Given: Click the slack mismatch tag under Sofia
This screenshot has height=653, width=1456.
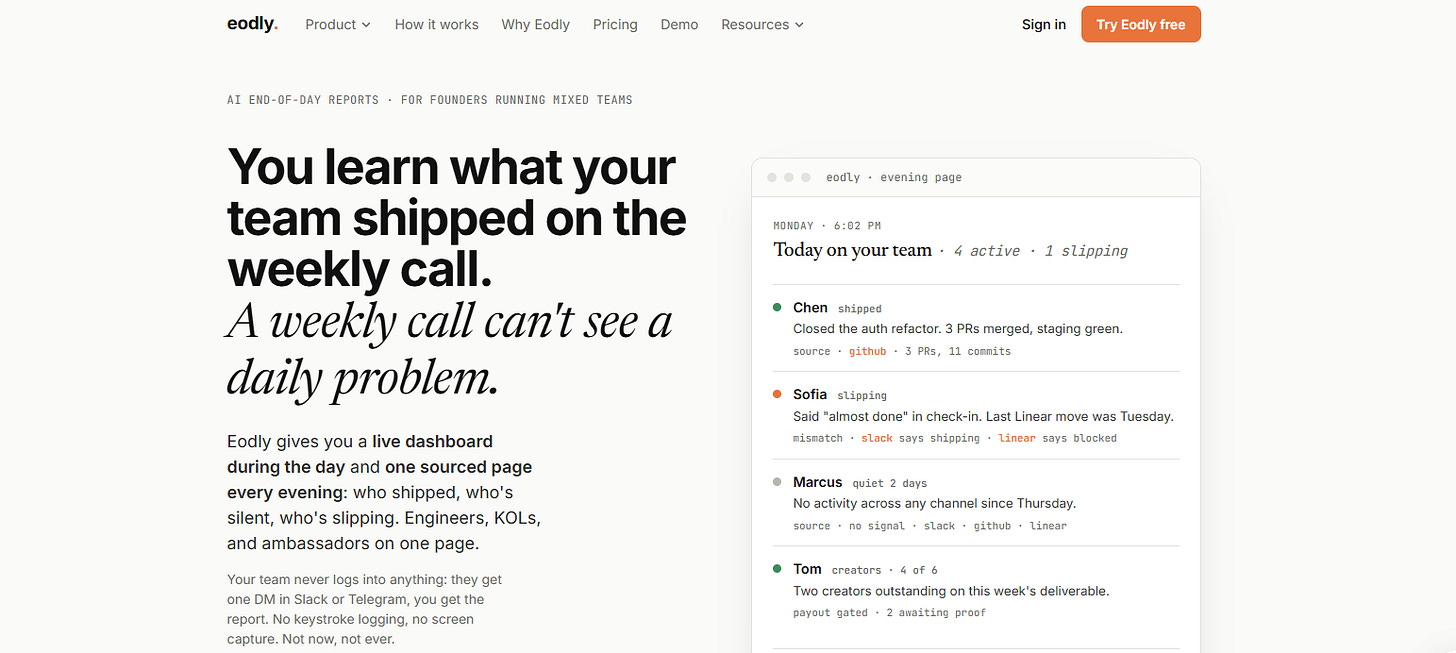Looking at the screenshot, I should [877, 438].
